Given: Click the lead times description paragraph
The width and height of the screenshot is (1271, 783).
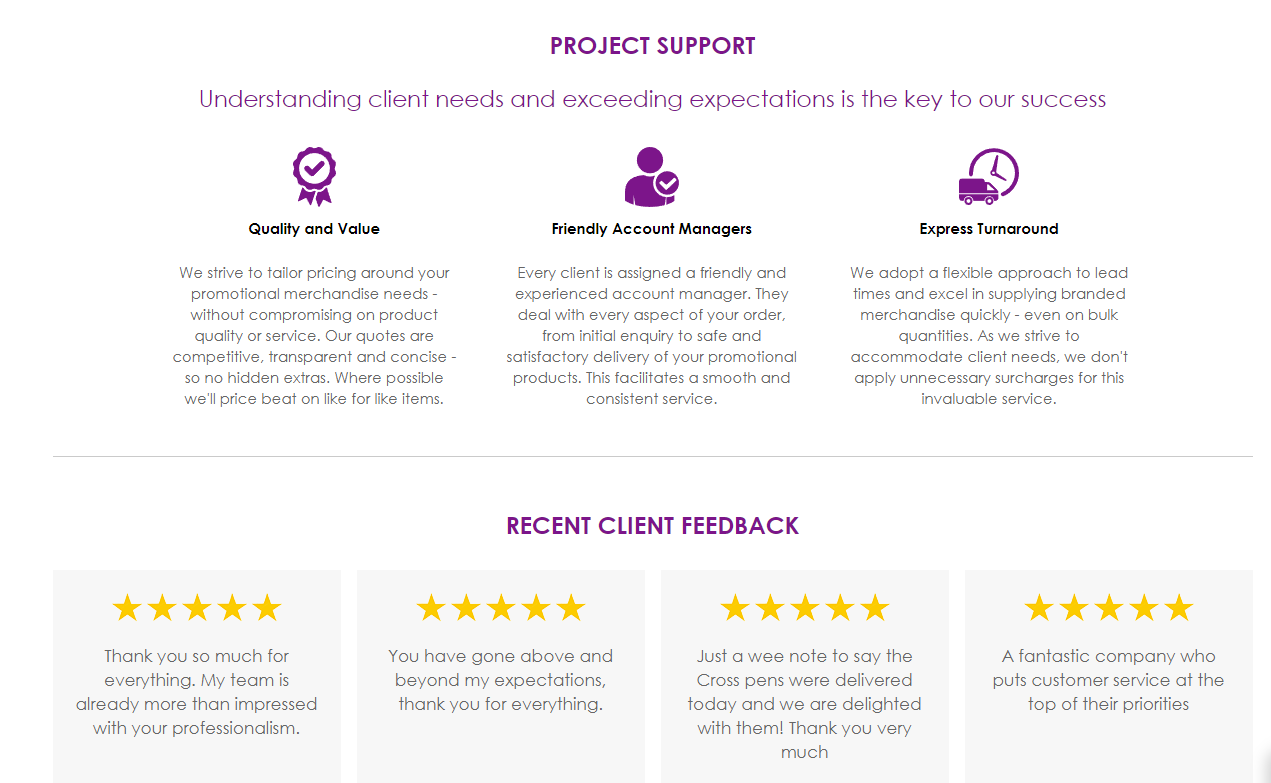Looking at the screenshot, I should pyautogui.click(x=989, y=336).
